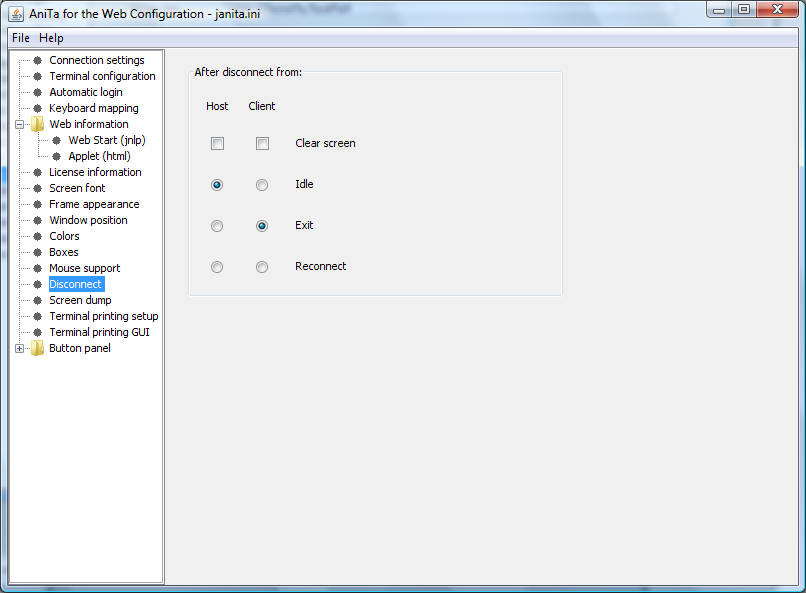Select Client Idle radio button
The height and width of the screenshot is (593, 806).
coord(262,185)
